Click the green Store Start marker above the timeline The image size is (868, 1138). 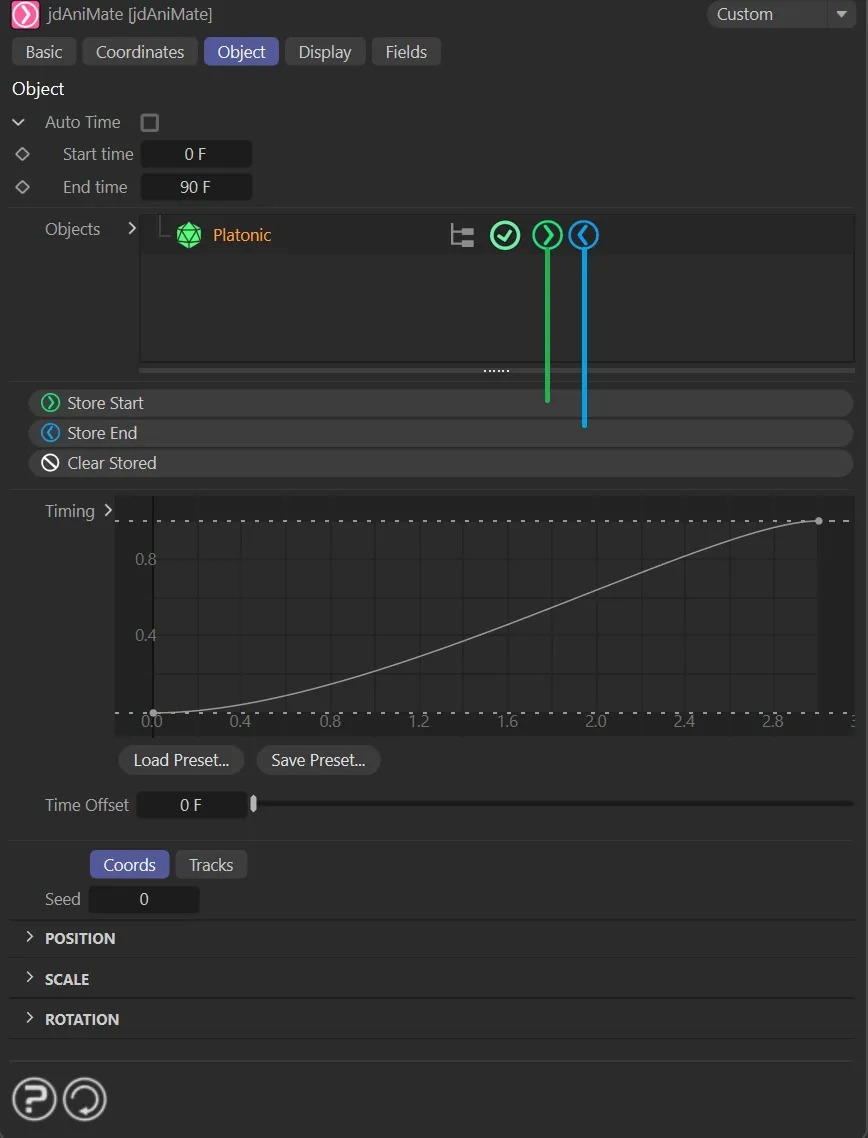click(x=547, y=235)
